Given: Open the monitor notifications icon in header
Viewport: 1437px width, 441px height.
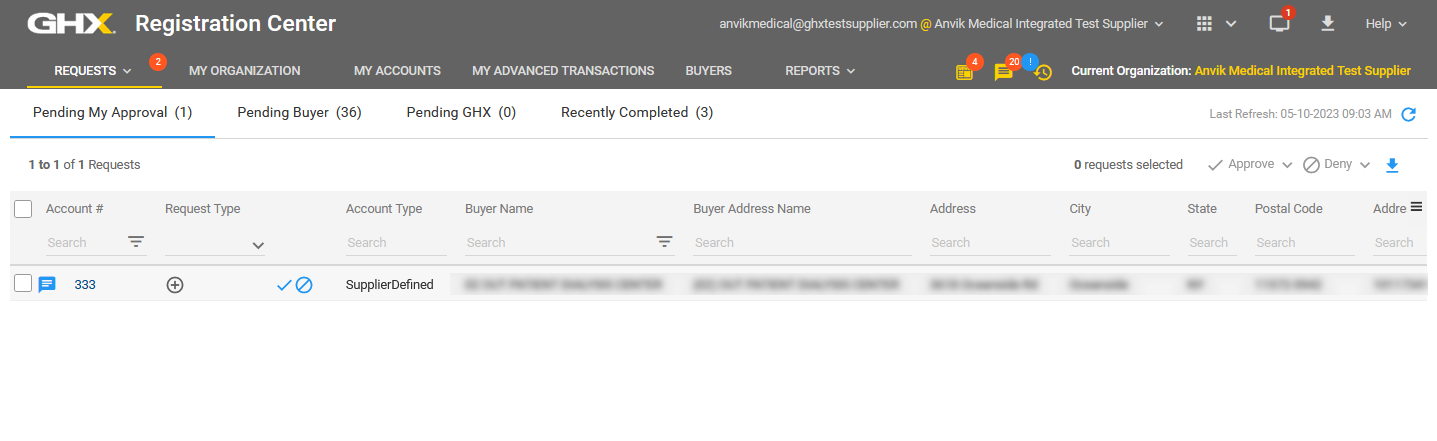Looking at the screenshot, I should pos(1279,23).
